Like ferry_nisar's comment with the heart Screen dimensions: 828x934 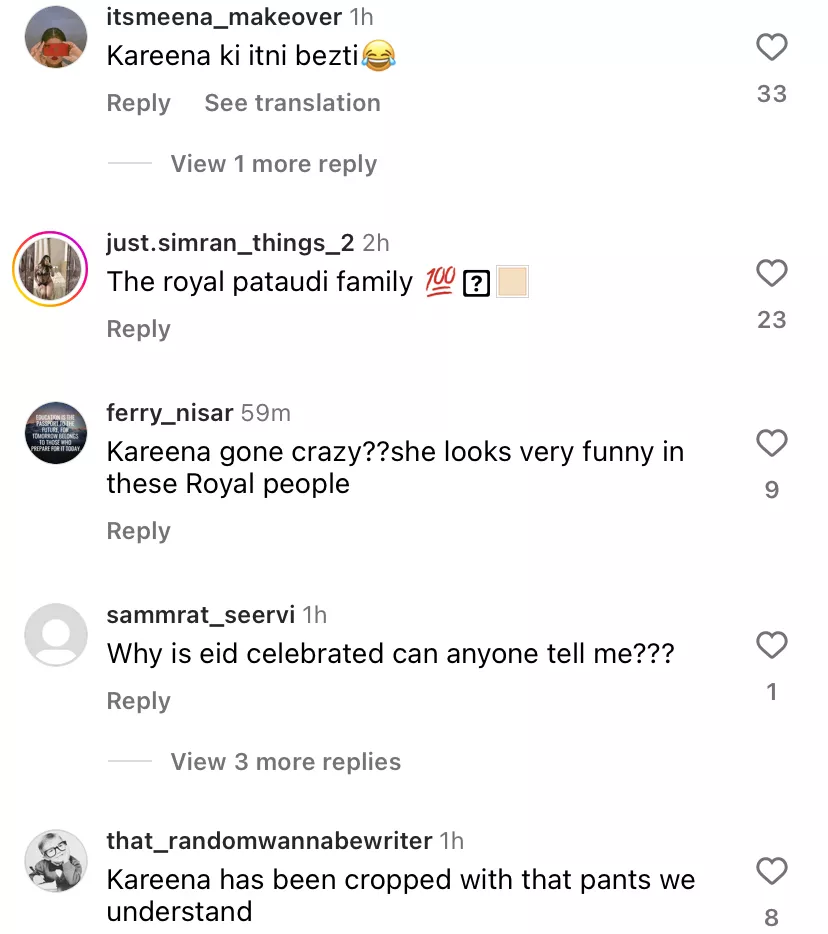[x=771, y=443]
